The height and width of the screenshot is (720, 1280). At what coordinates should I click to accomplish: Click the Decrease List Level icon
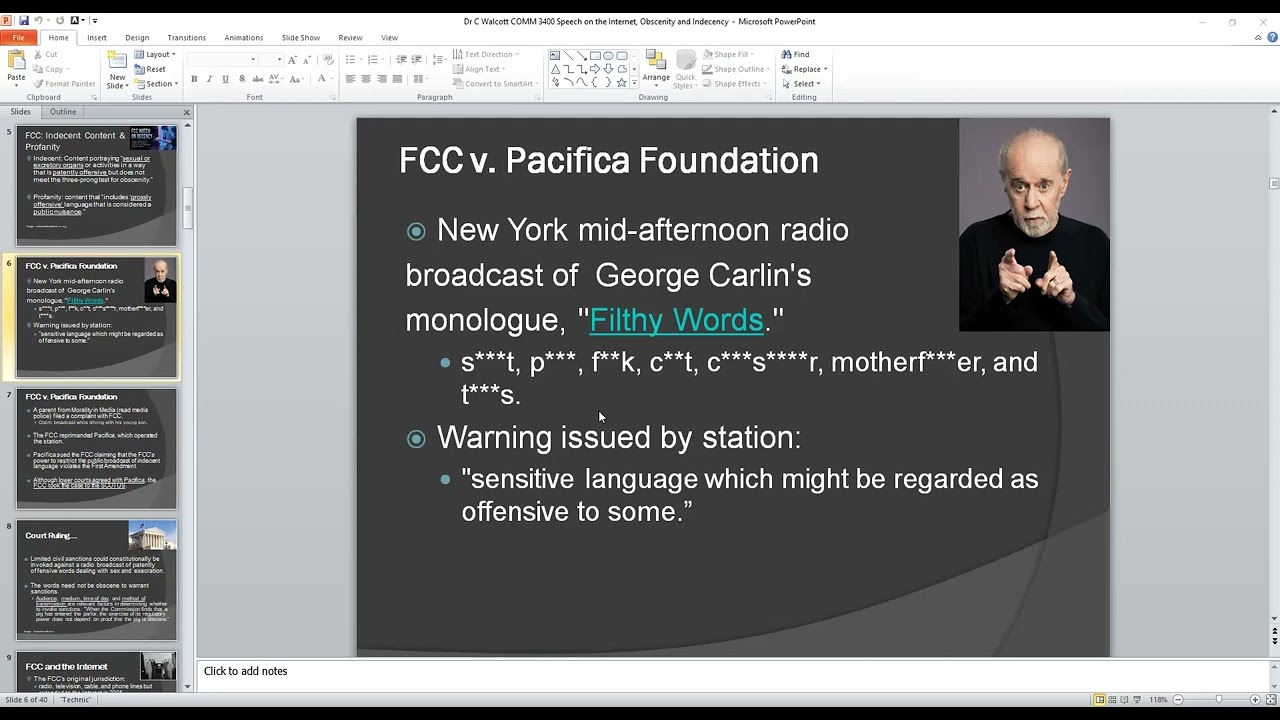400,60
